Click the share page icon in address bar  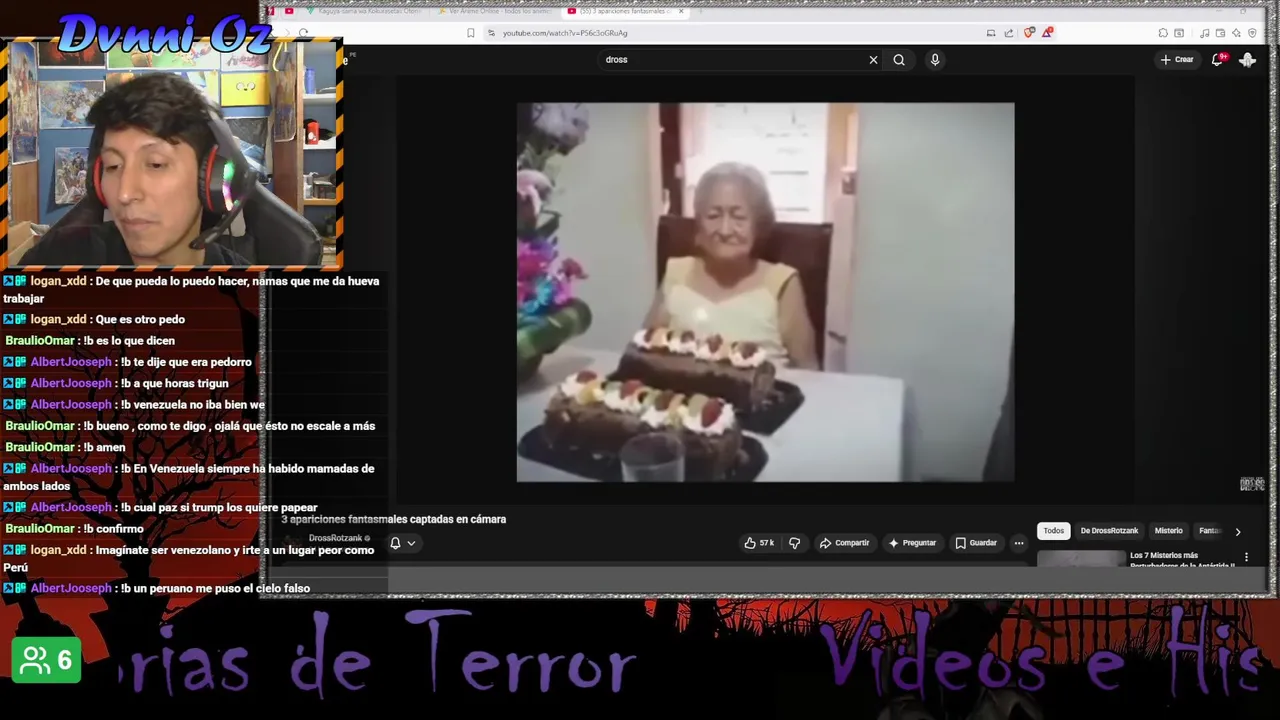[x=1009, y=33]
